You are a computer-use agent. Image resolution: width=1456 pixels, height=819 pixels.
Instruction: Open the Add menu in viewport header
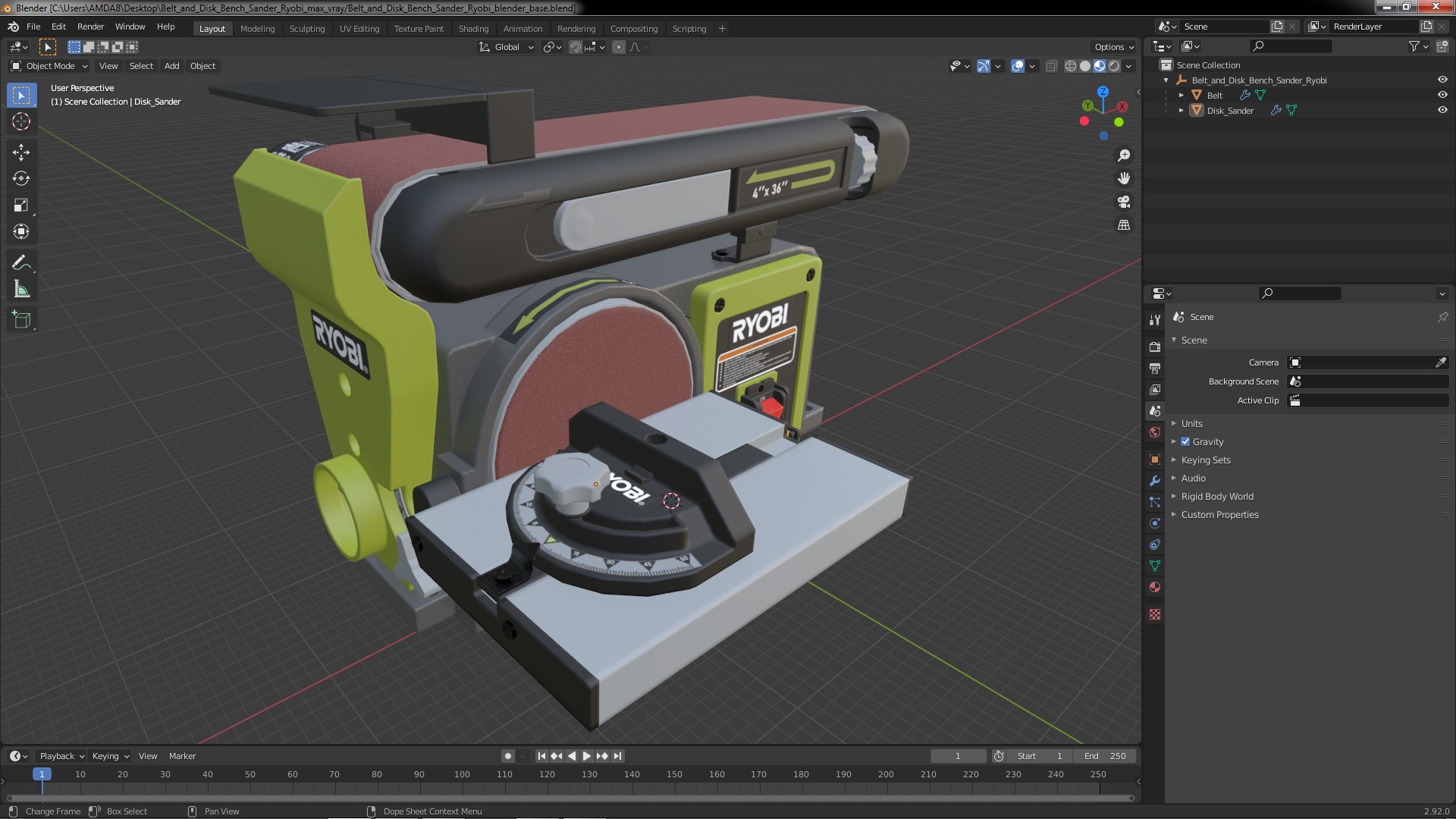pyautogui.click(x=172, y=67)
